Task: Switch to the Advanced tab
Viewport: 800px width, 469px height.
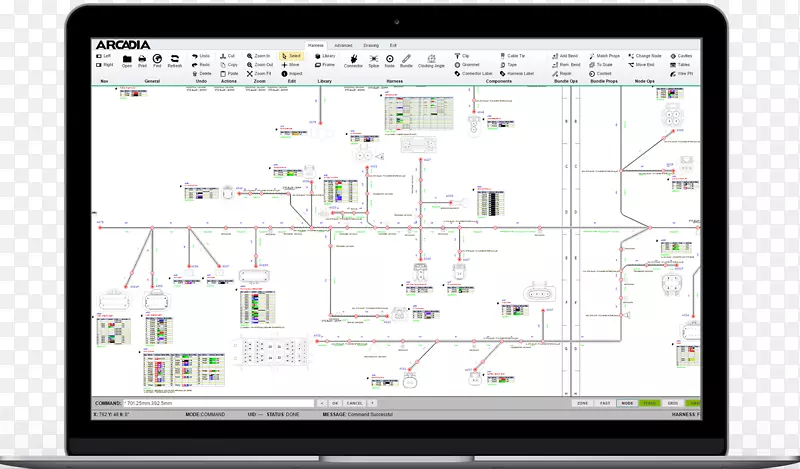Action: (x=343, y=45)
